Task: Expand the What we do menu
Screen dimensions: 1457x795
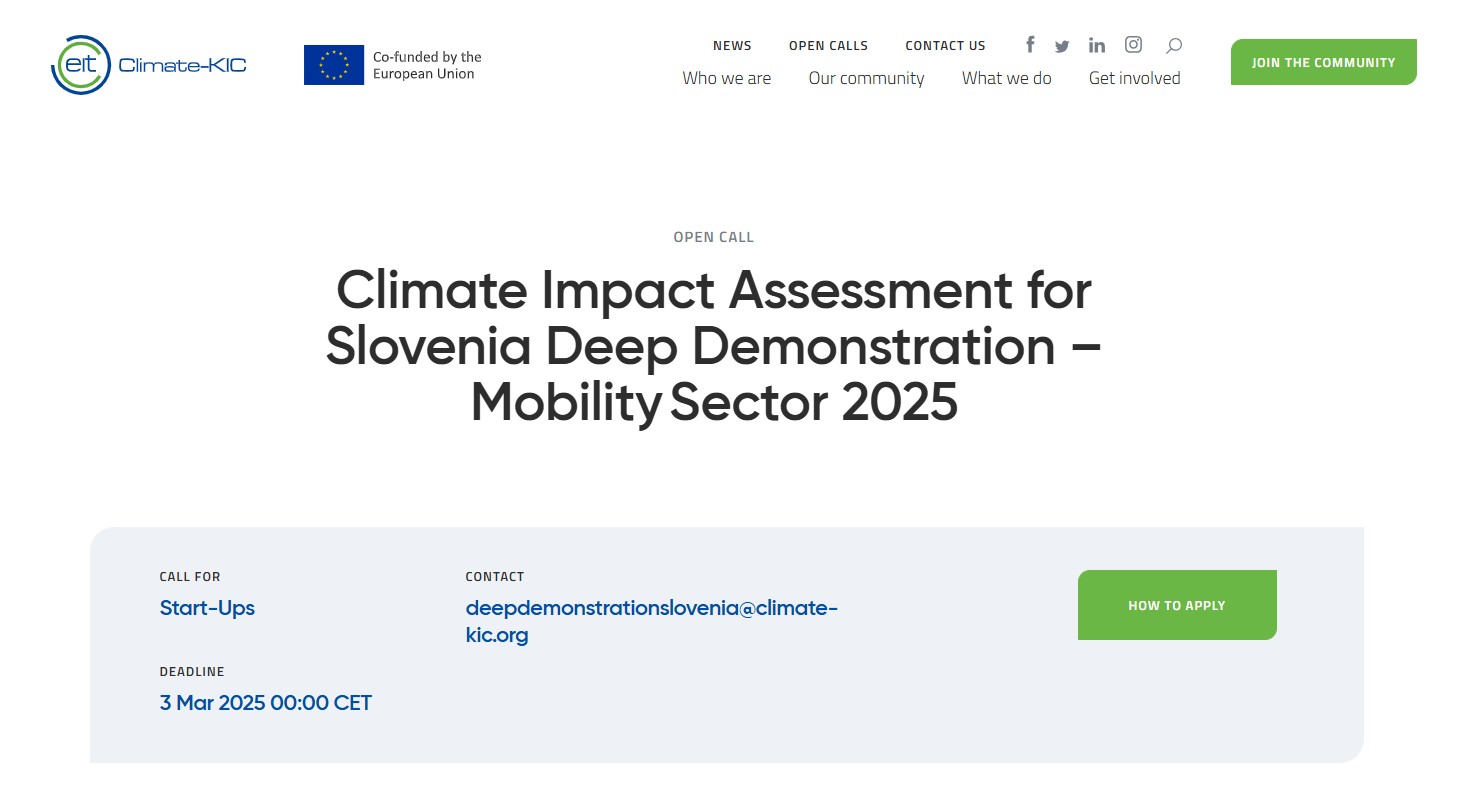Action: click(x=1006, y=78)
